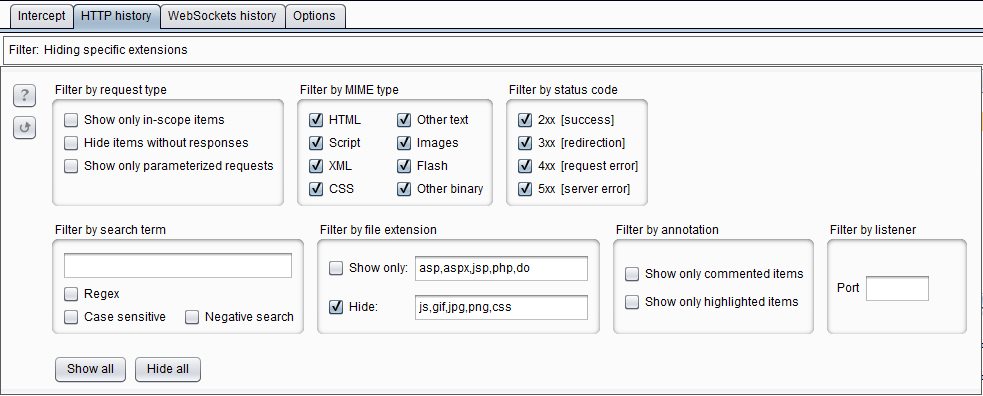
Task: Toggle 5xx server error checkbox
Action: 525,189
